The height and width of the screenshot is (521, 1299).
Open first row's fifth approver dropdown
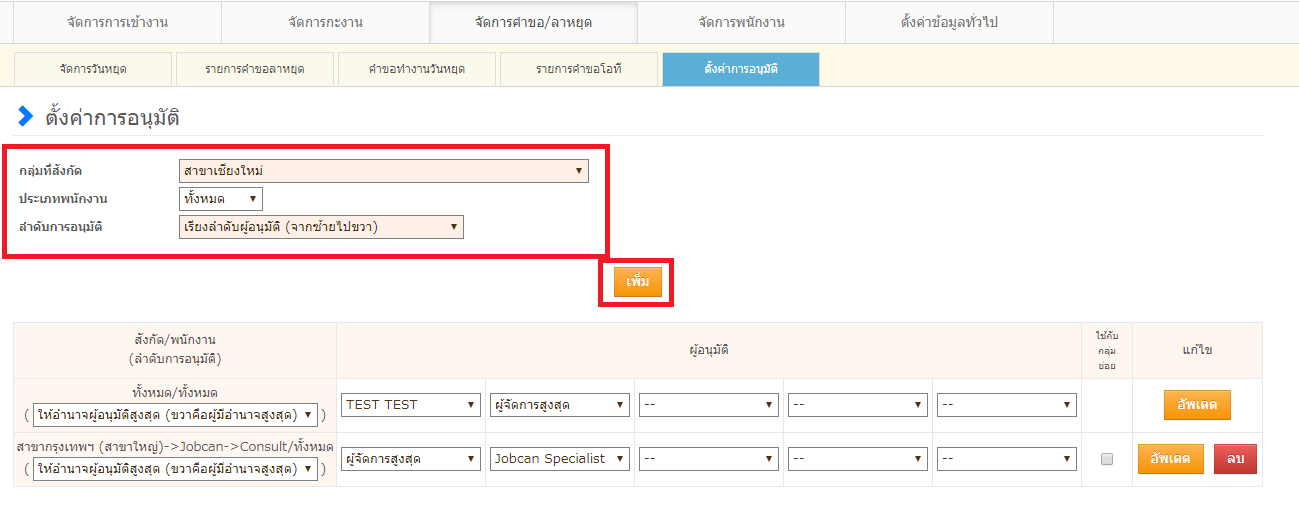click(1006, 405)
